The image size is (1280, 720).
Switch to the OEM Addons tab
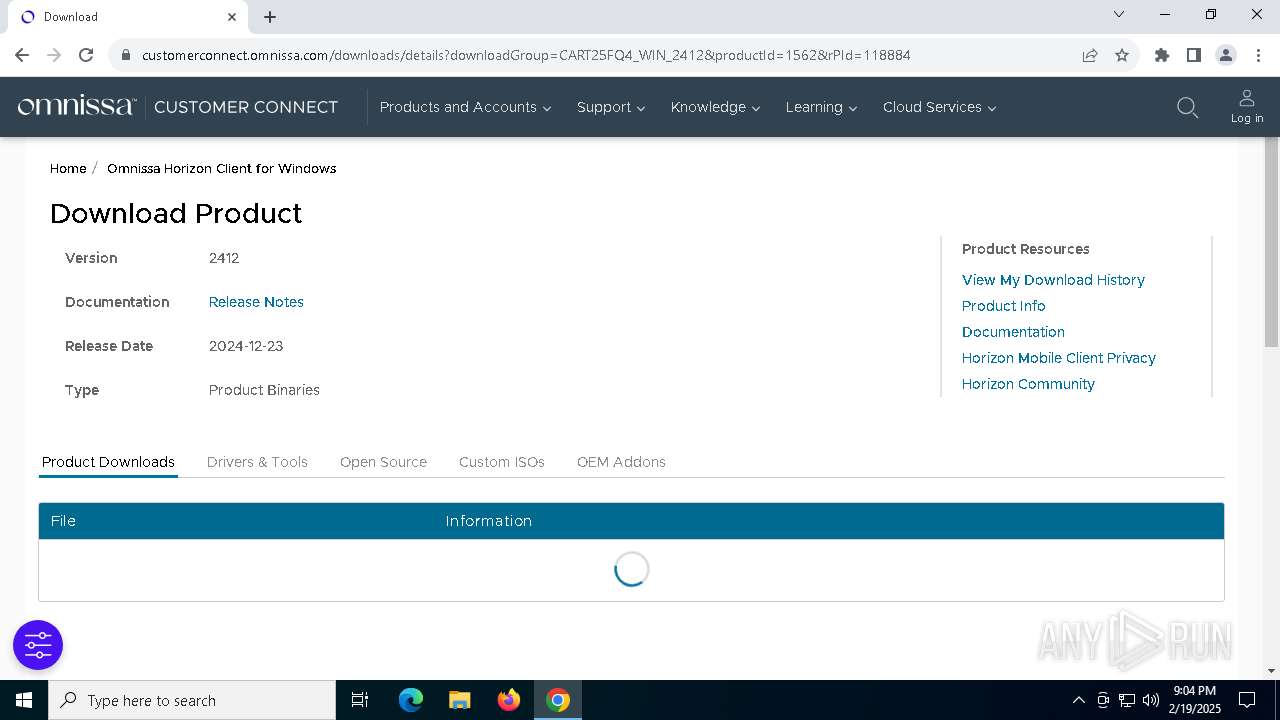coord(621,462)
